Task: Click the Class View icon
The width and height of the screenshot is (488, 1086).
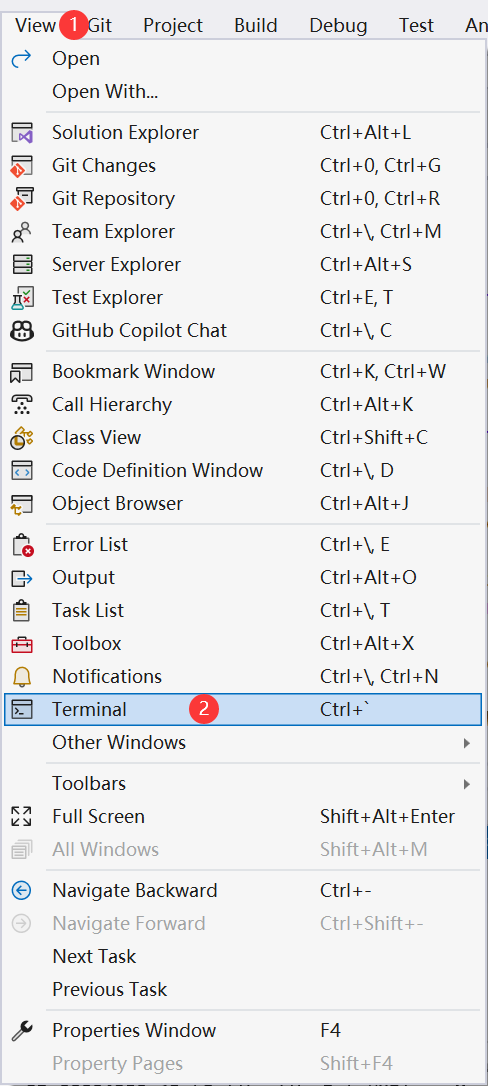Action: point(22,438)
